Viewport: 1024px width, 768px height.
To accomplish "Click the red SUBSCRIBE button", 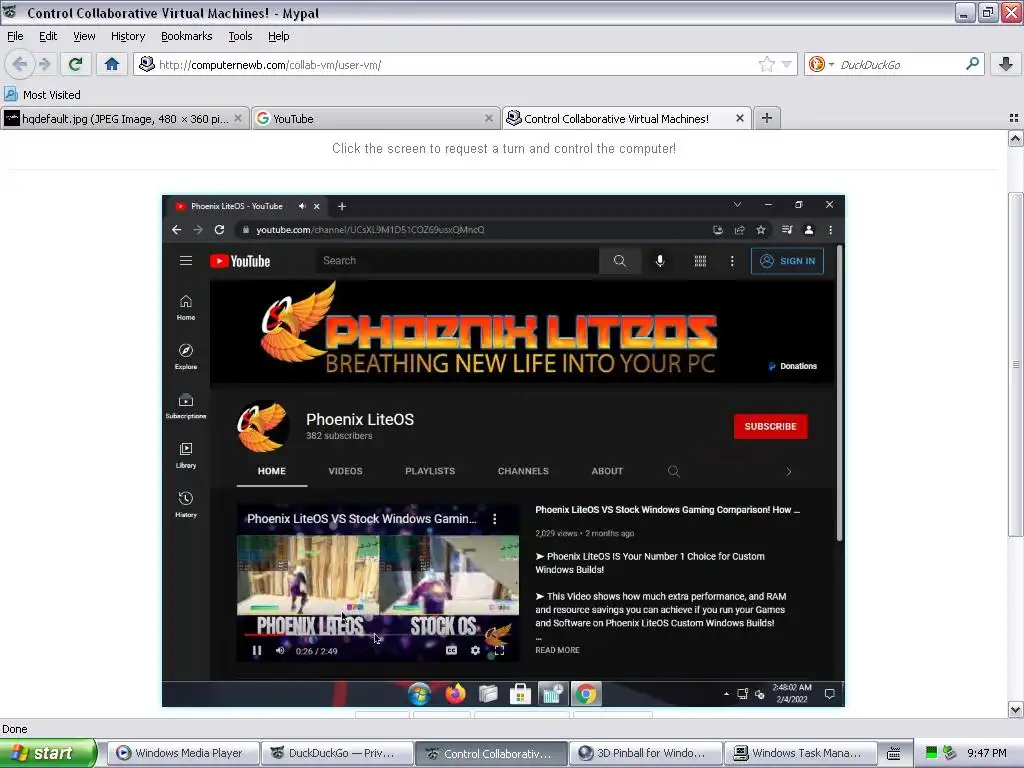I will 771,426.
